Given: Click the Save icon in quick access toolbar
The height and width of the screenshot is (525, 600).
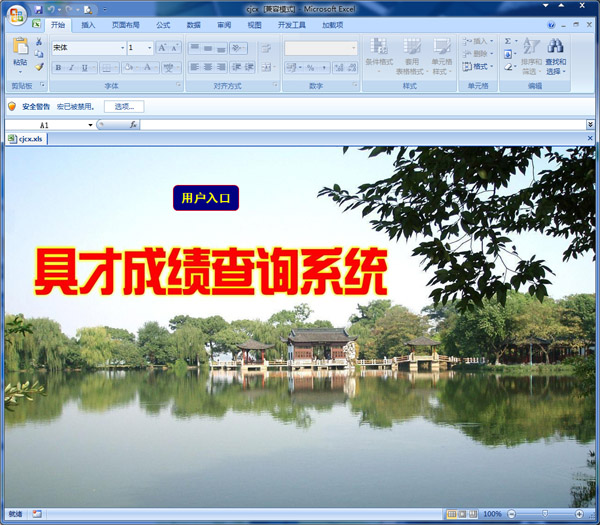Looking at the screenshot, I should click(38, 10).
